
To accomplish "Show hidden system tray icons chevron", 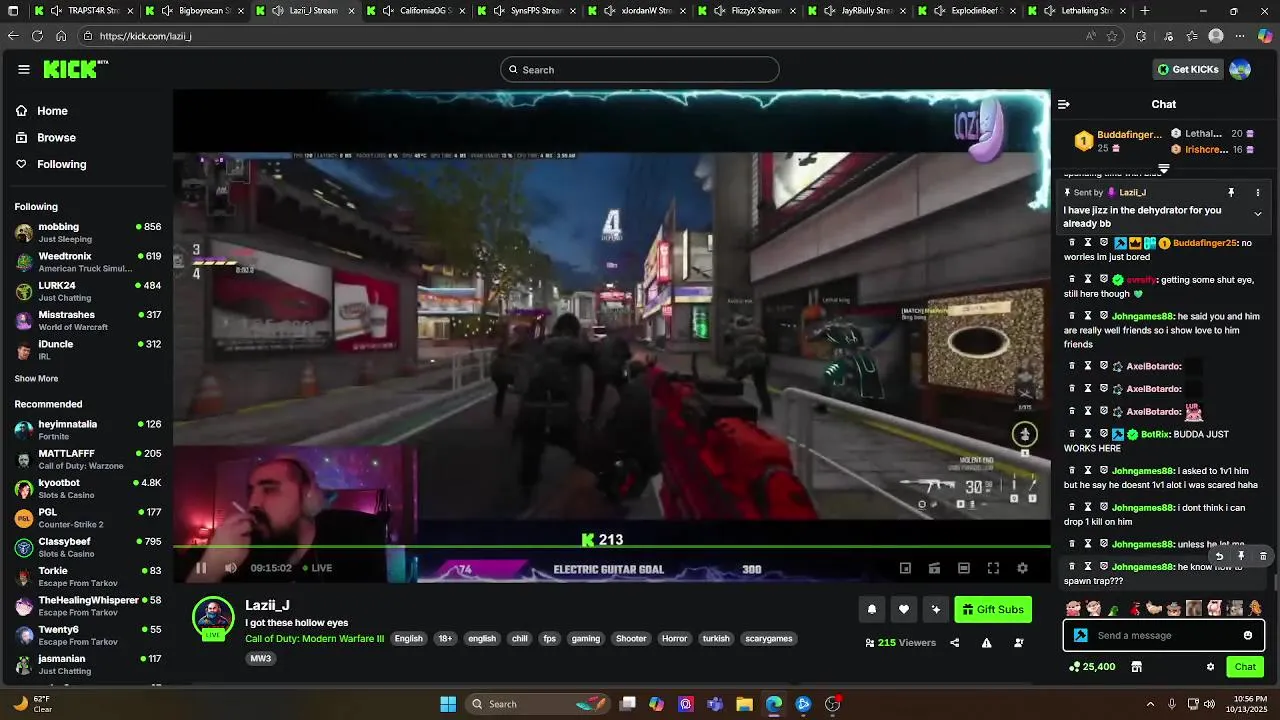I will [1150, 704].
